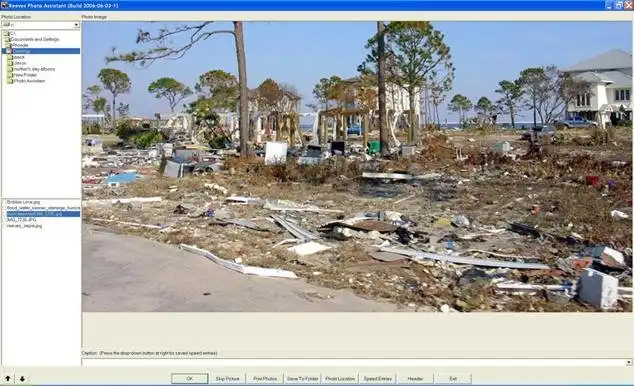Close the Photo Assistant window
634x386 pixels.
coord(629,5)
